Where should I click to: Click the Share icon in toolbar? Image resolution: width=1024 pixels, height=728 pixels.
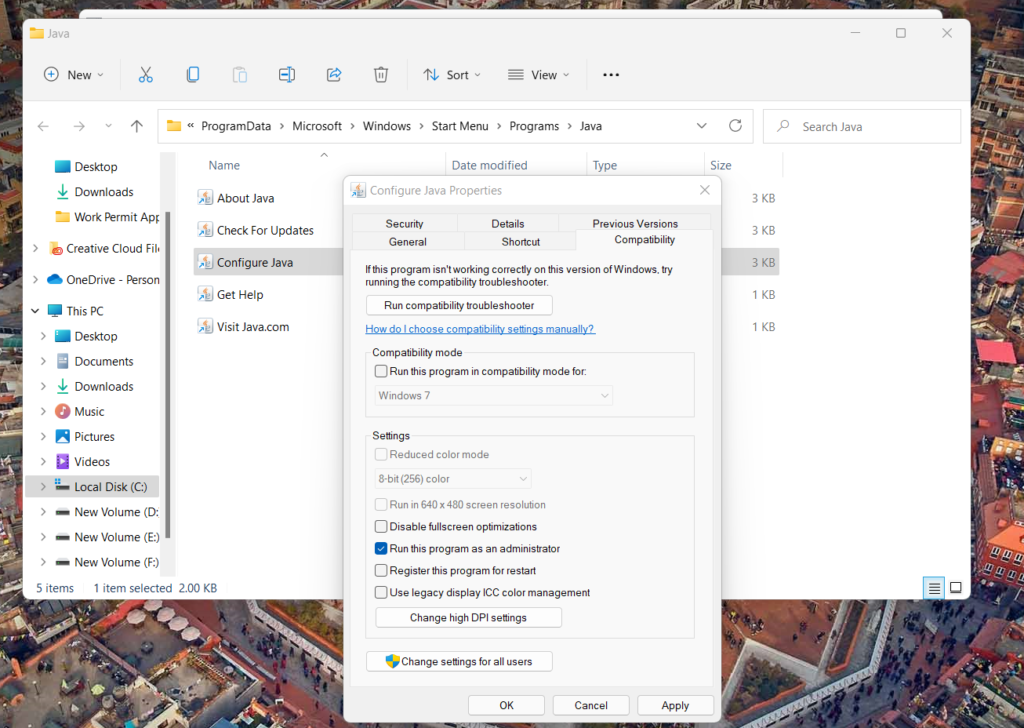[x=334, y=75]
